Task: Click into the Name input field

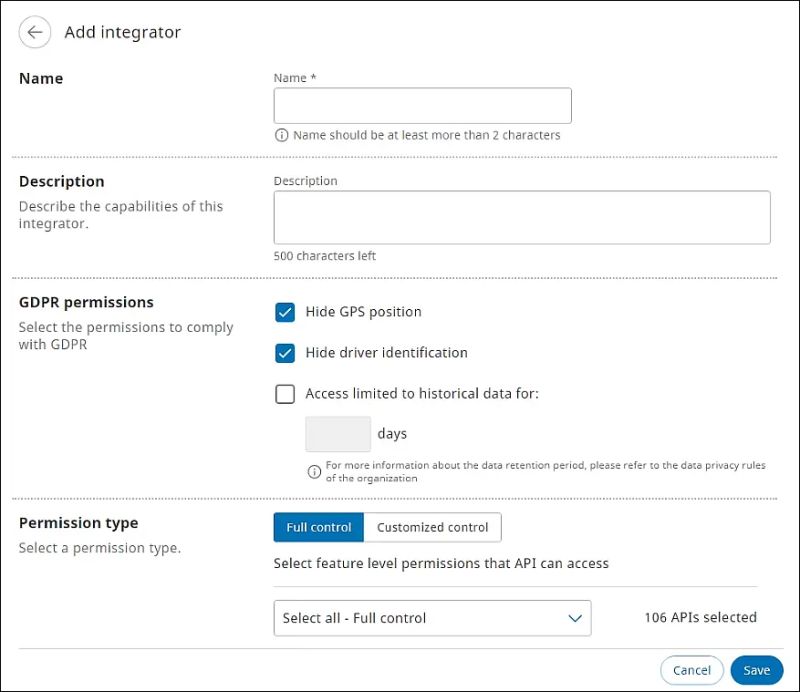Action: pyautogui.click(x=422, y=106)
